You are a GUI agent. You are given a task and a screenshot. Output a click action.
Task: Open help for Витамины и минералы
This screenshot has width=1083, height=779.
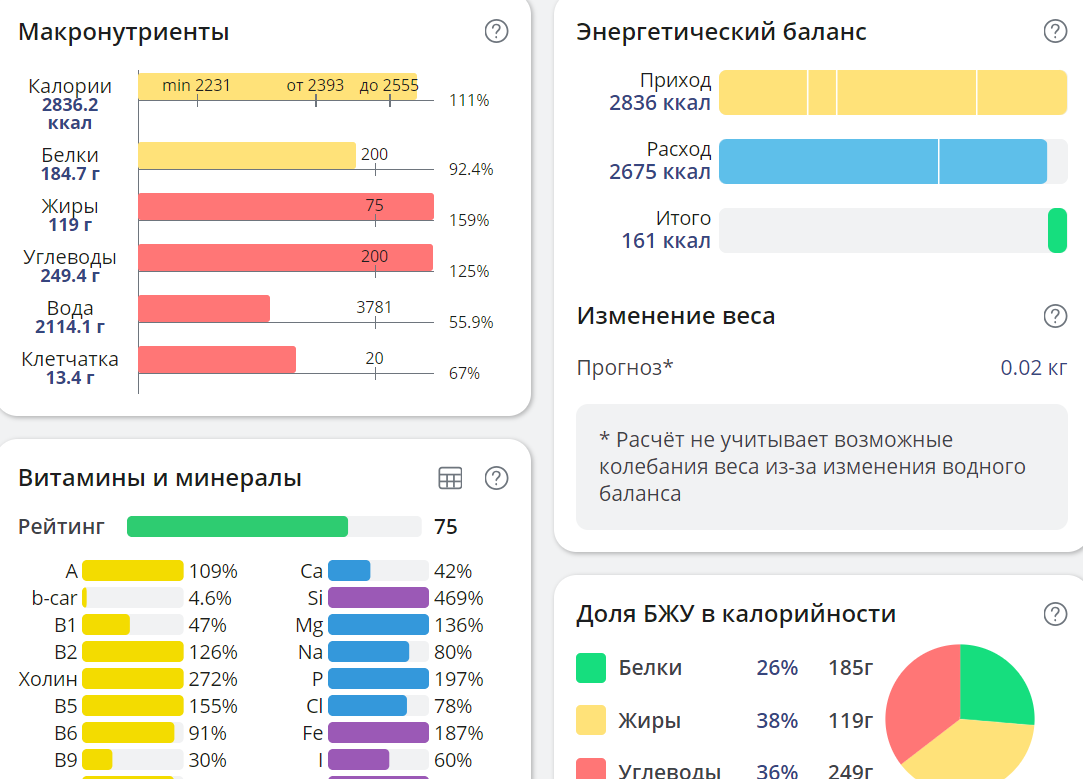pos(496,478)
